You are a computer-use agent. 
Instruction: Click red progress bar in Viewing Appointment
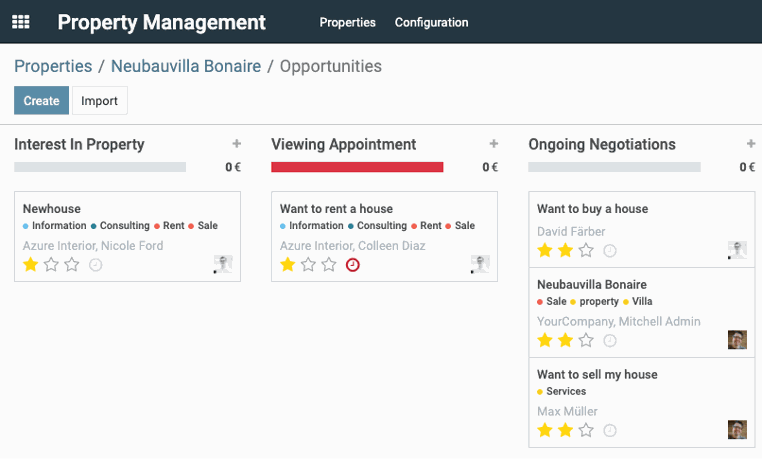click(357, 167)
